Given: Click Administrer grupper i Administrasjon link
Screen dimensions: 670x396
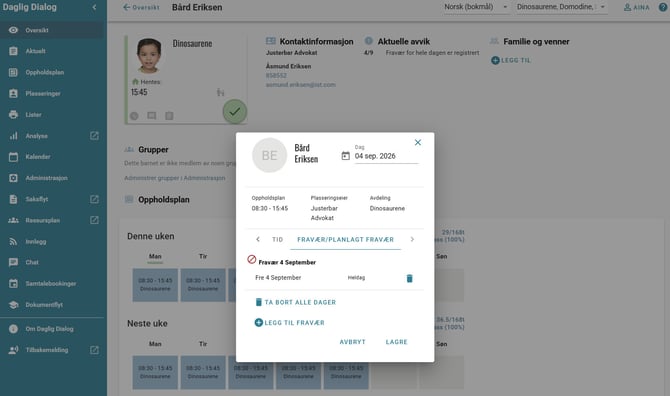Looking at the screenshot, I should click(x=175, y=178).
